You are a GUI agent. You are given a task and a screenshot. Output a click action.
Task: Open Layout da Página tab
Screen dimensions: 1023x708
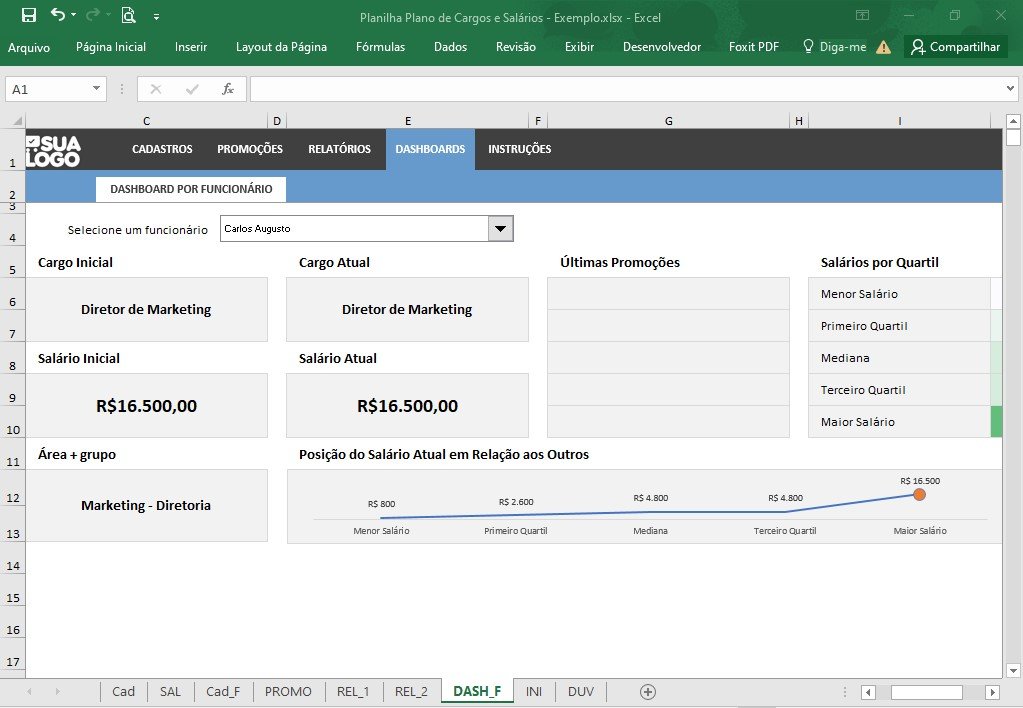[x=281, y=47]
